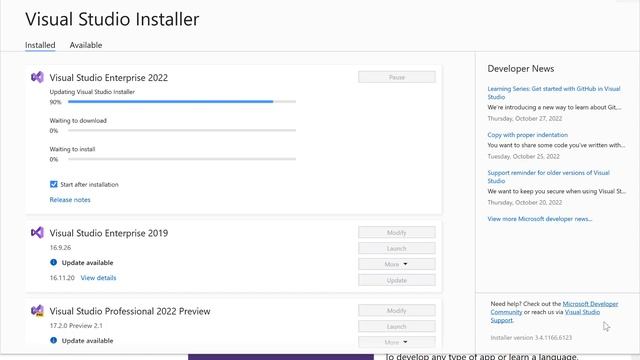Viewport: 640px width, 360px height.
Task: Open View details link for version 16.11.20
Action: (98, 278)
